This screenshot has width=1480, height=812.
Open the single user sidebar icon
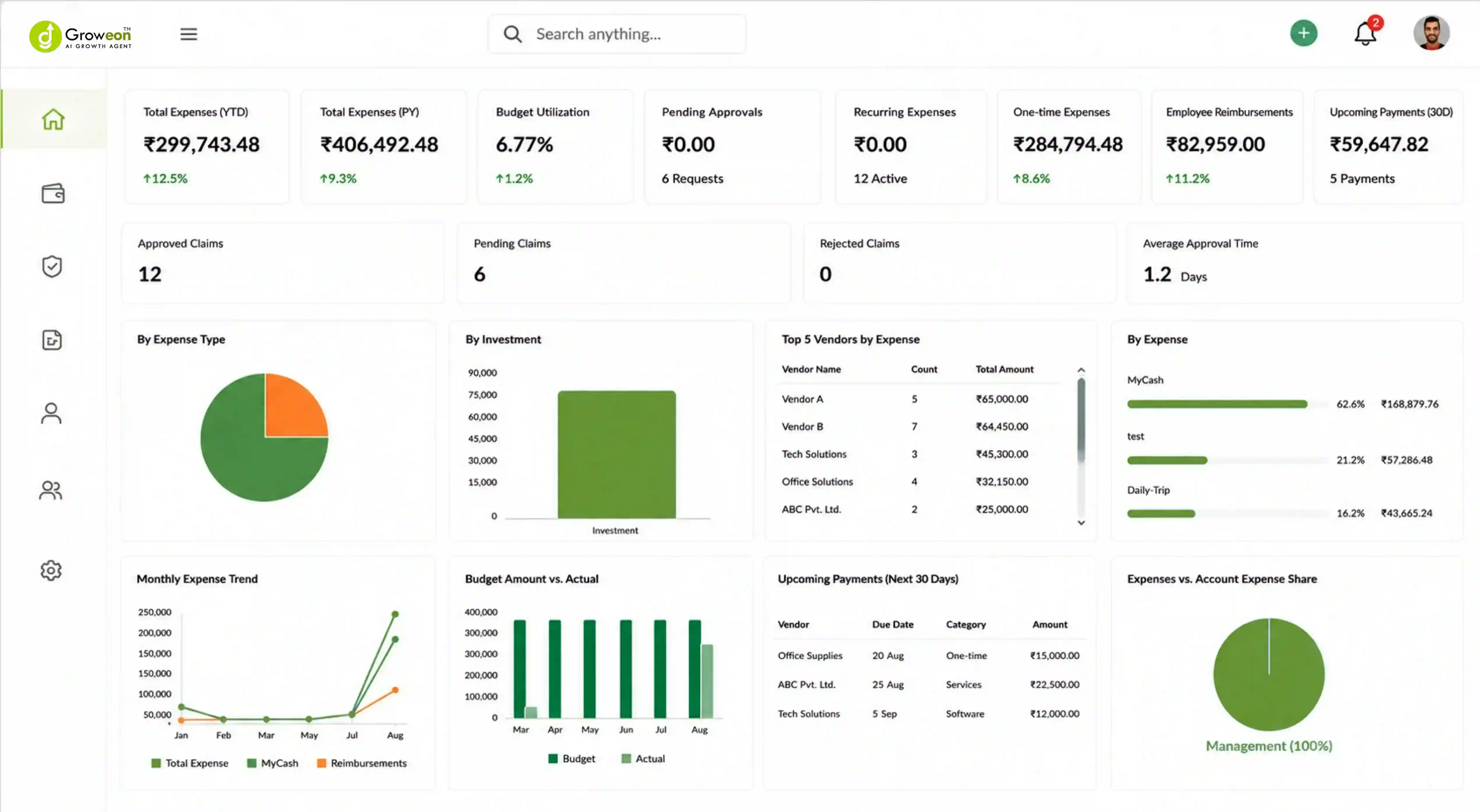(51, 413)
